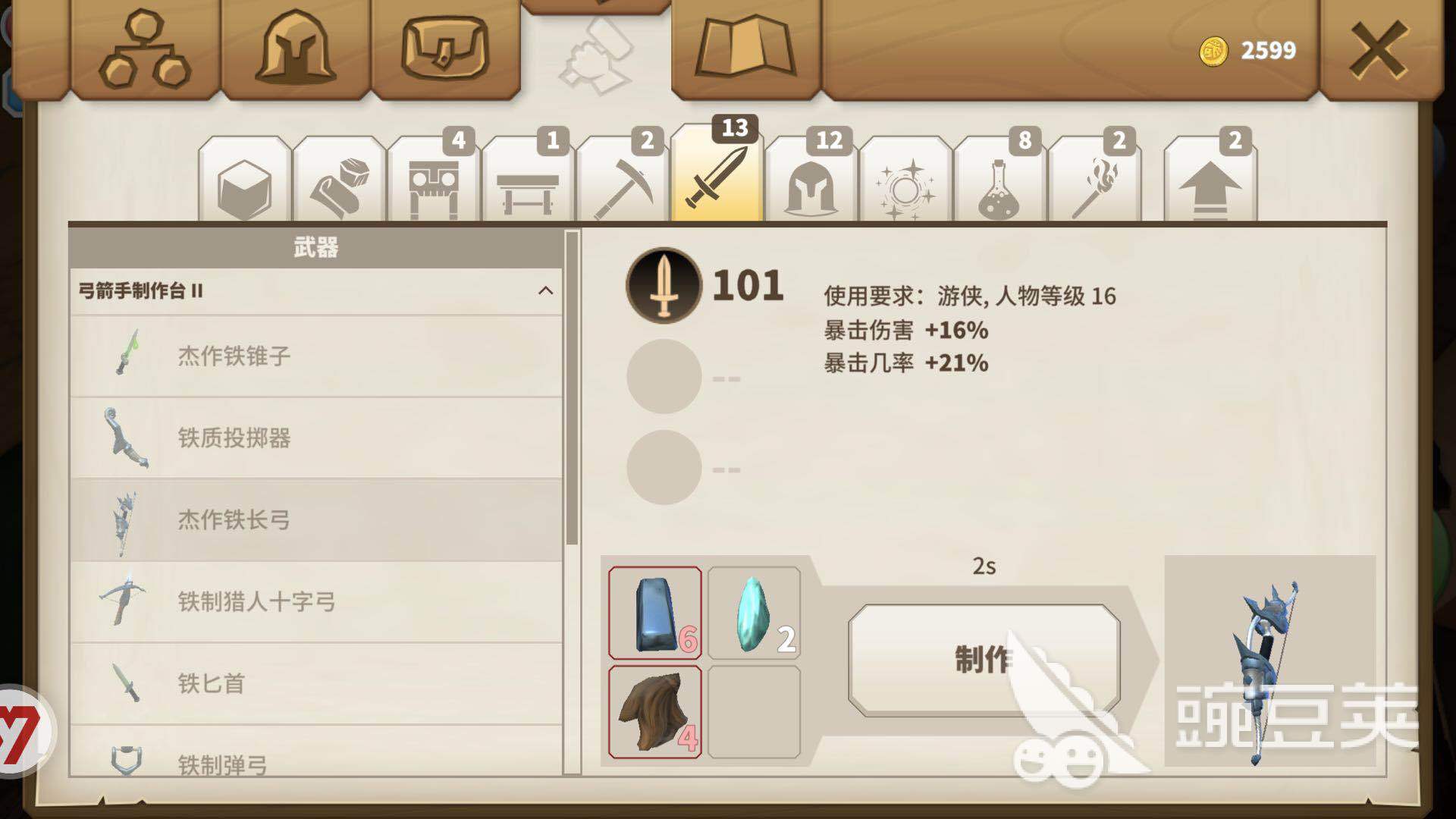This screenshot has height=819, width=1456.
Task: Click the weapon list scrollbar
Action: pyautogui.click(x=572, y=388)
